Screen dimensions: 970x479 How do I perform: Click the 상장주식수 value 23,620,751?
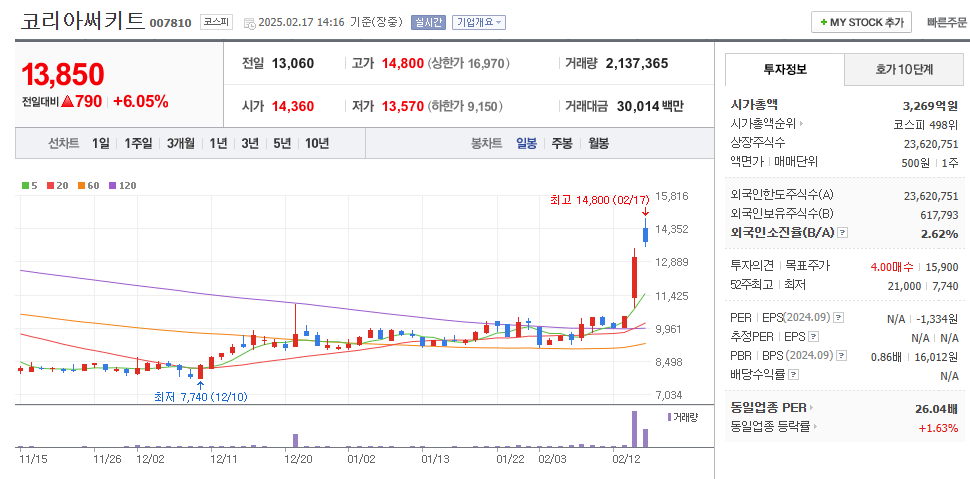tap(931, 143)
